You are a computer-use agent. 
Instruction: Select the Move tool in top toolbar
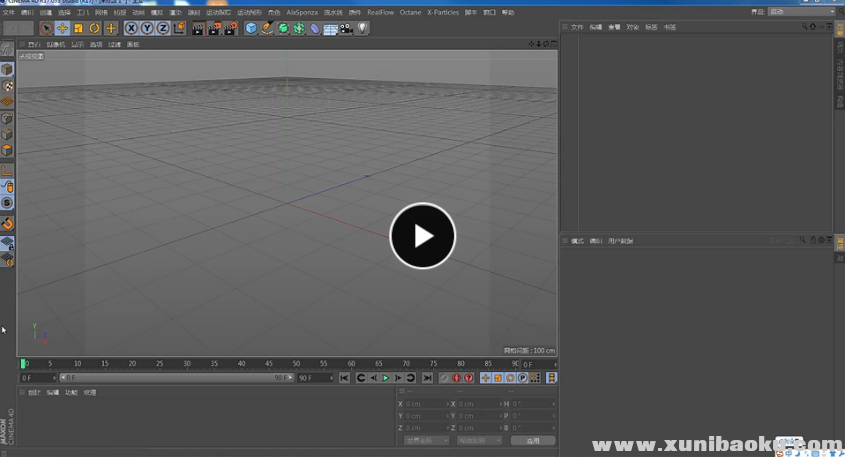(x=62, y=28)
